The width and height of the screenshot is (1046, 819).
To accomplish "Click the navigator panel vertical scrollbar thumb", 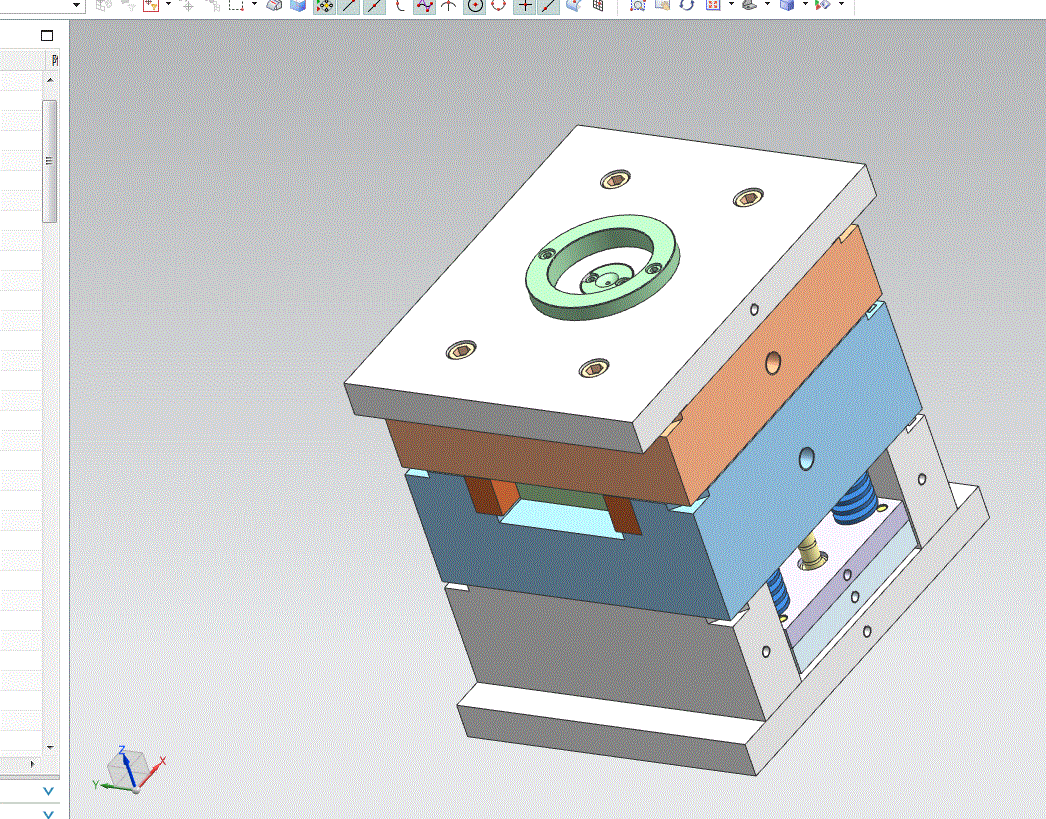I will click(x=49, y=160).
